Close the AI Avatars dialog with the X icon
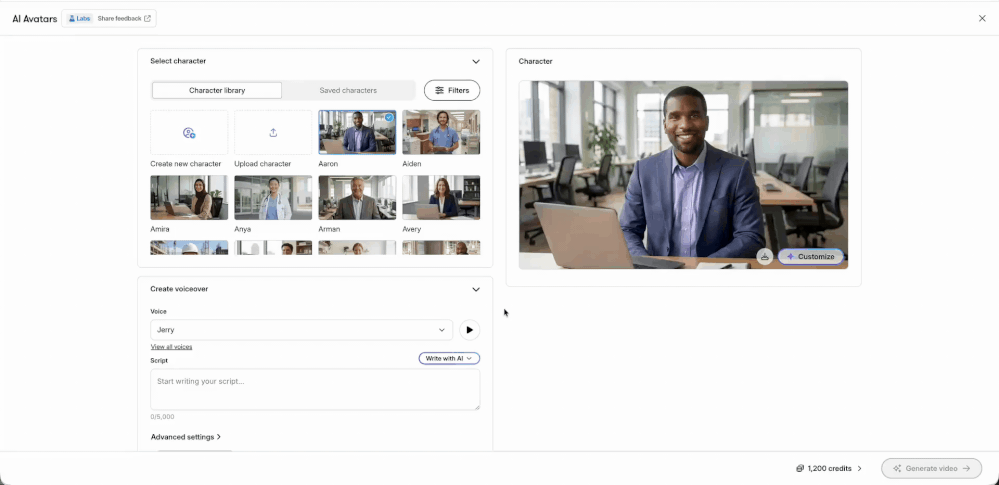 tap(982, 18)
